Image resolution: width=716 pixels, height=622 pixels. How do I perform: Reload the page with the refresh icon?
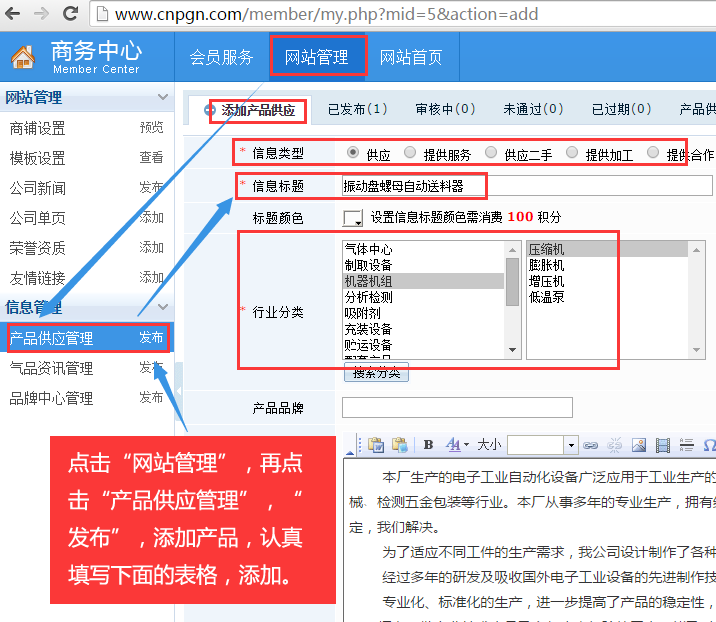[x=71, y=14]
